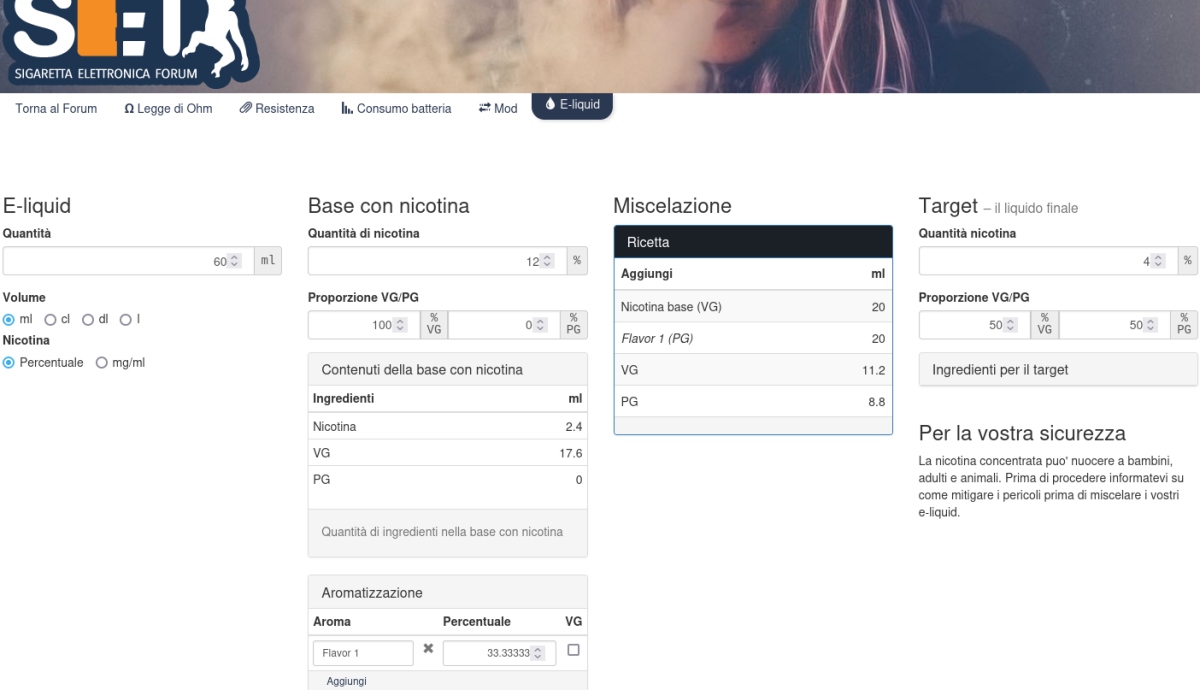Click the Nicotina base (VG) recipe row
The width and height of the screenshot is (1200, 690).
pyautogui.click(x=753, y=307)
